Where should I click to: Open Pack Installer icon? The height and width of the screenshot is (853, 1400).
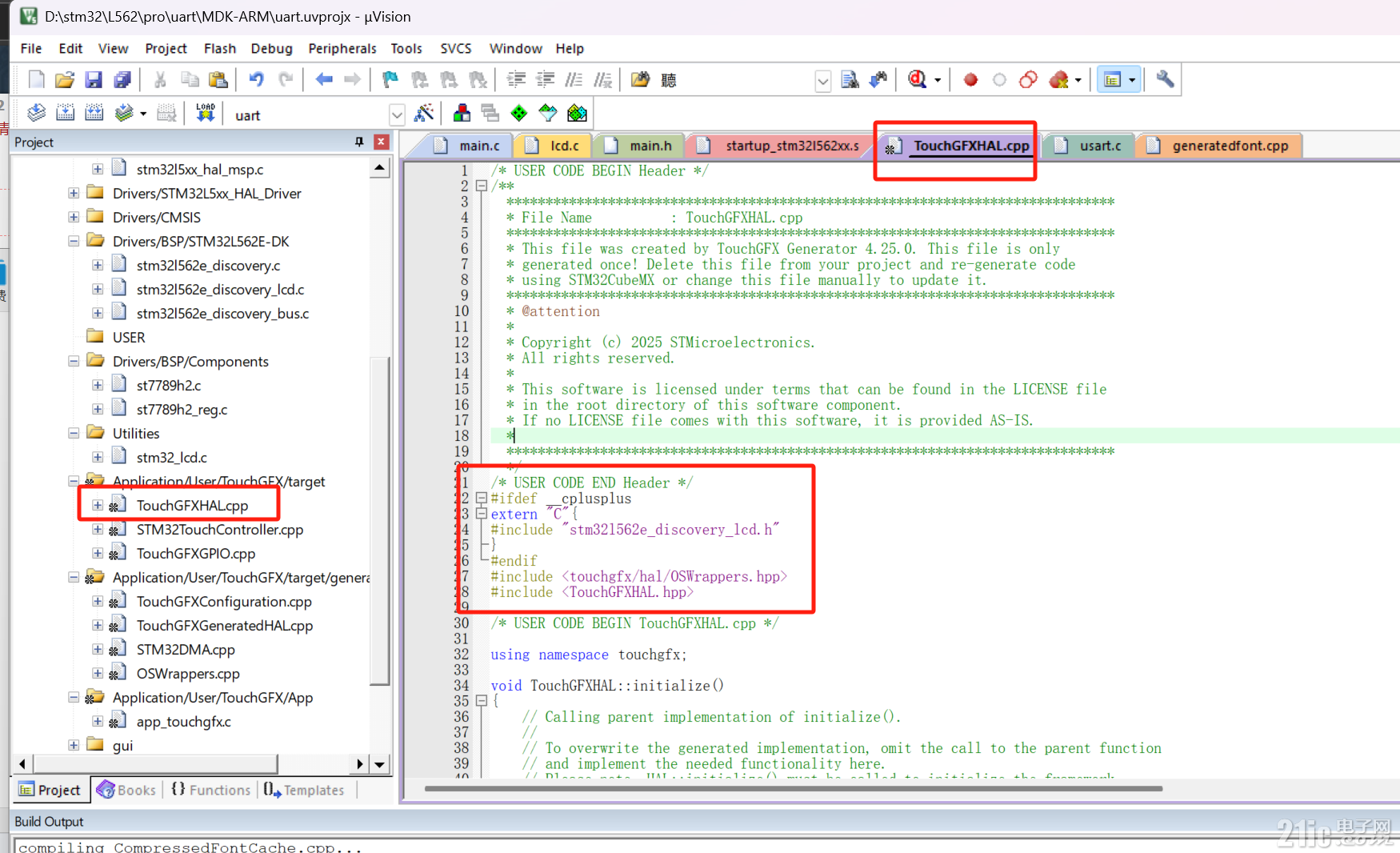click(x=577, y=113)
